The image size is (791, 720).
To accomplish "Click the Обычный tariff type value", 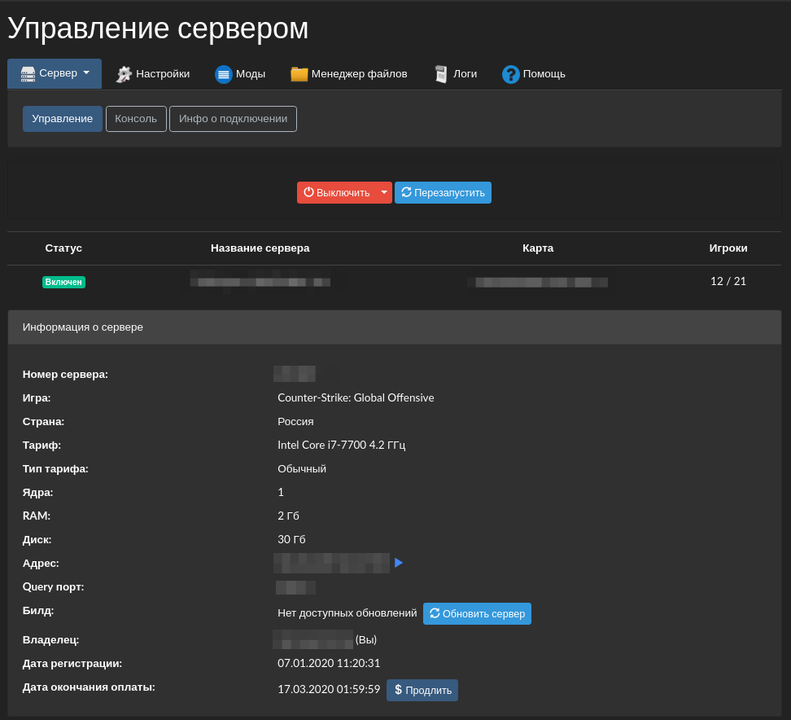I will tap(302, 469).
